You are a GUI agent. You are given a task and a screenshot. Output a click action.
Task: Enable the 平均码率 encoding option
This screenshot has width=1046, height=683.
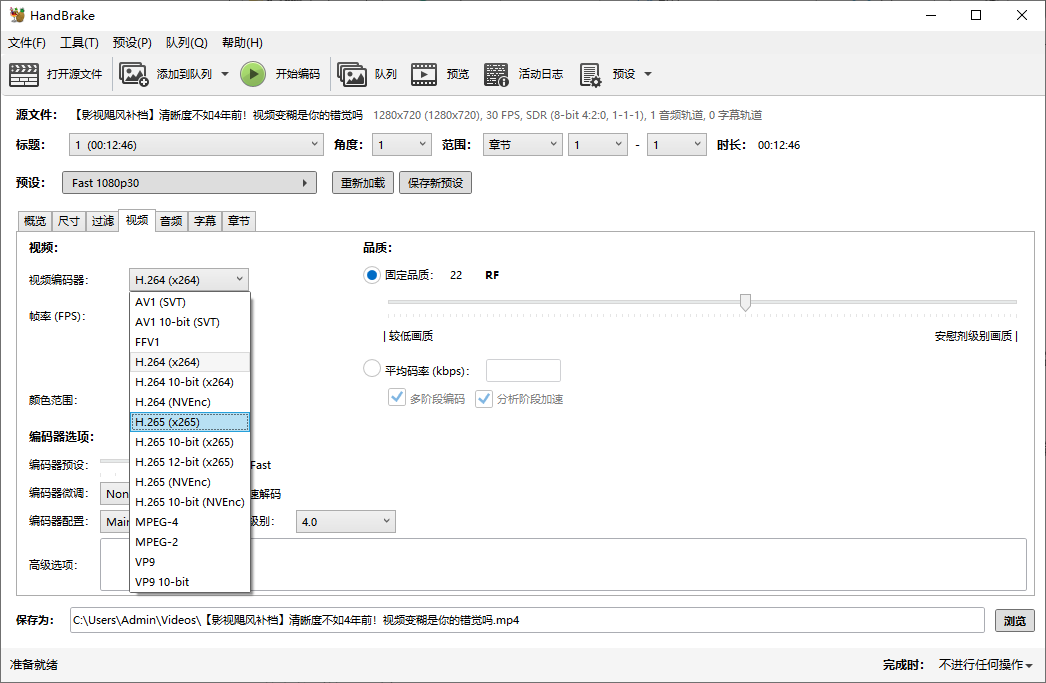(371, 370)
